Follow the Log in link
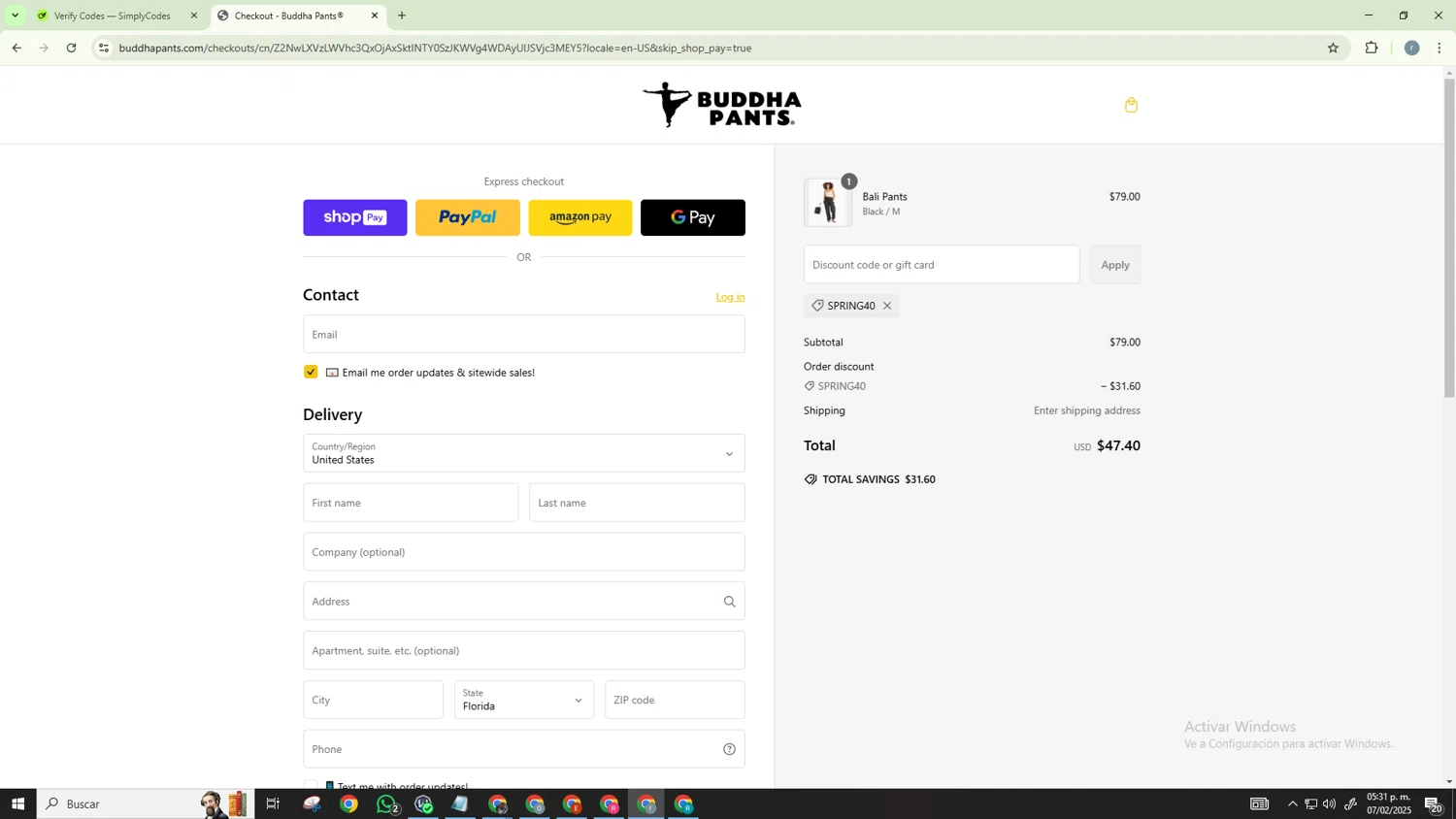Screen dimensions: 1456x819 click(730, 297)
